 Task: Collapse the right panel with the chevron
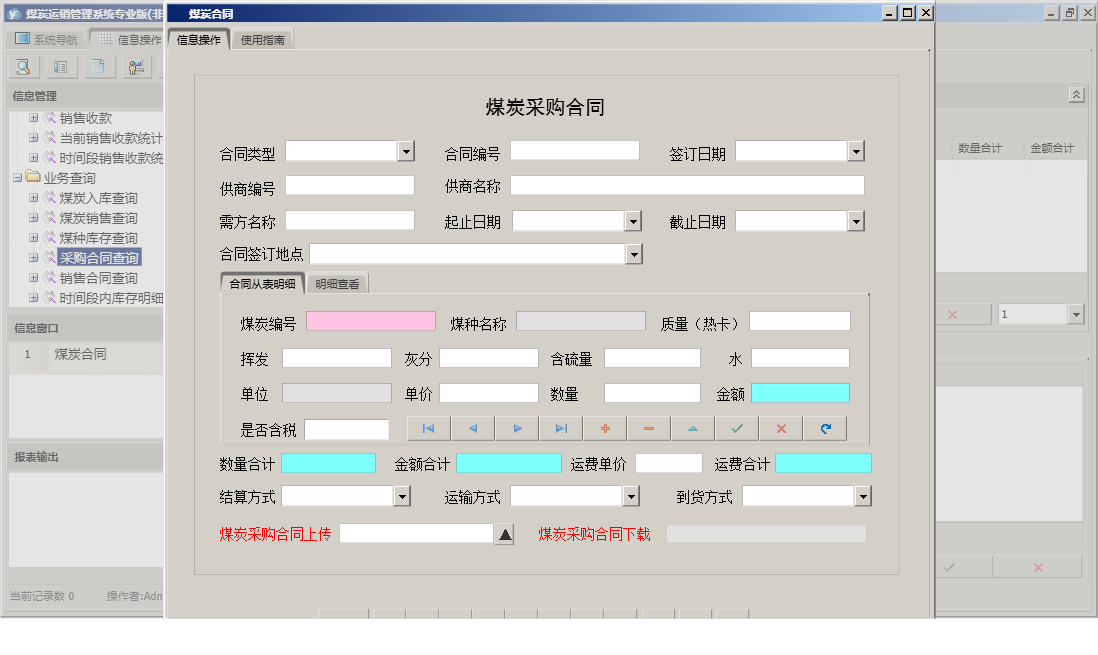1076,93
